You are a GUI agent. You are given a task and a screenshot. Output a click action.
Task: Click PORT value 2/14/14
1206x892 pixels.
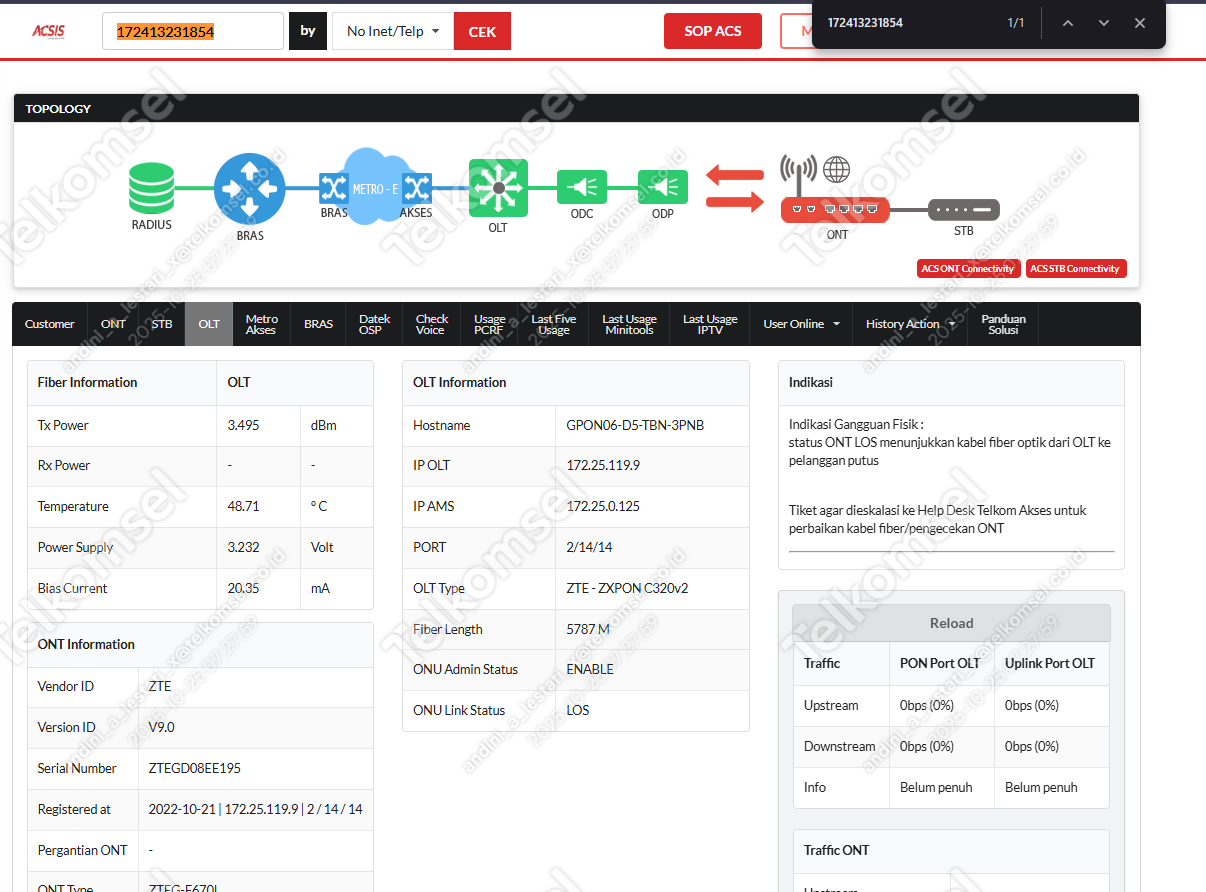pos(590,547)
